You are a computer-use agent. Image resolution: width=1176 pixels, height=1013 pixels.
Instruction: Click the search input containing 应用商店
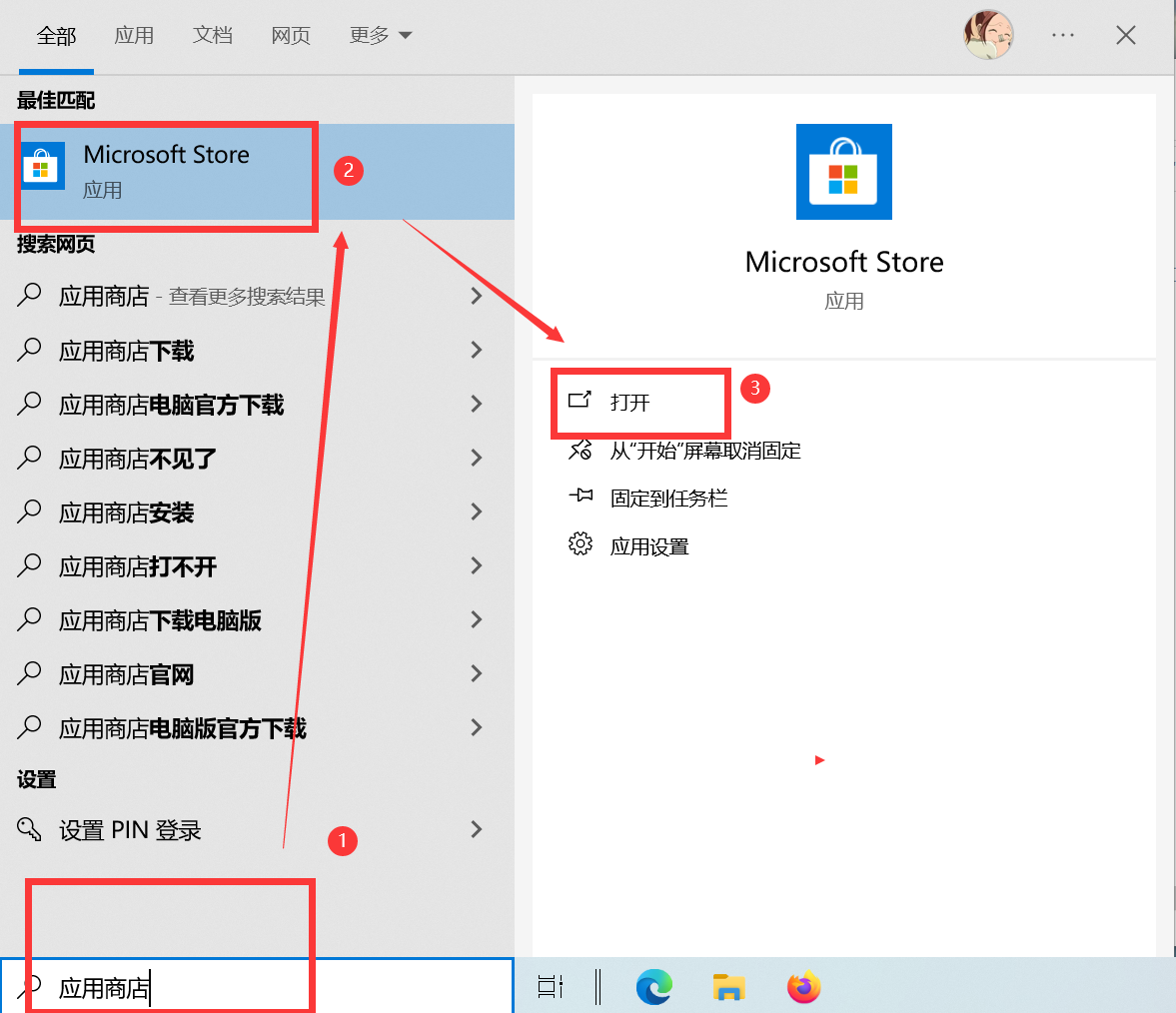257,987
